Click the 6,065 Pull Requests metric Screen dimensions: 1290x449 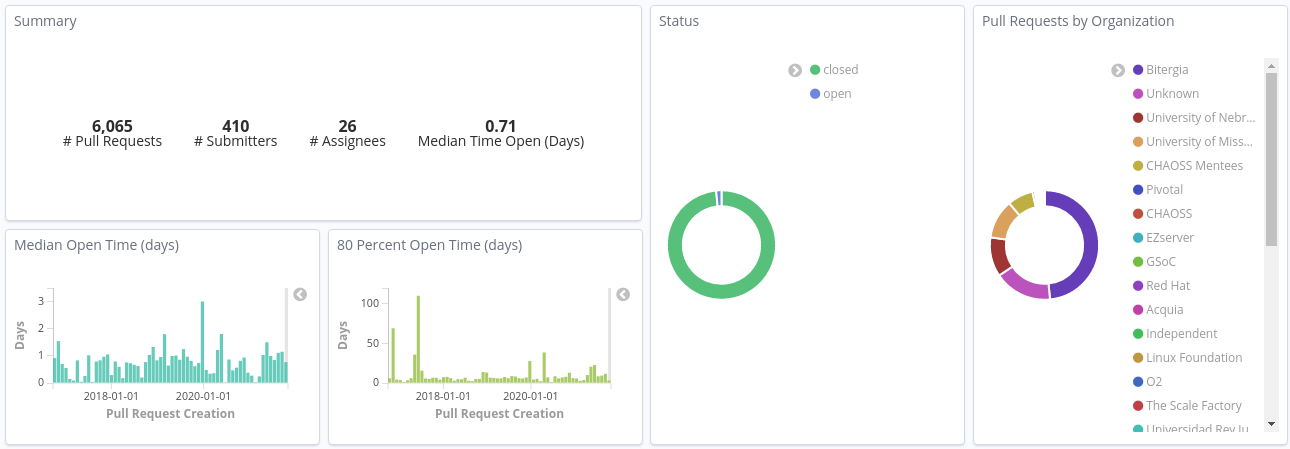112,126
